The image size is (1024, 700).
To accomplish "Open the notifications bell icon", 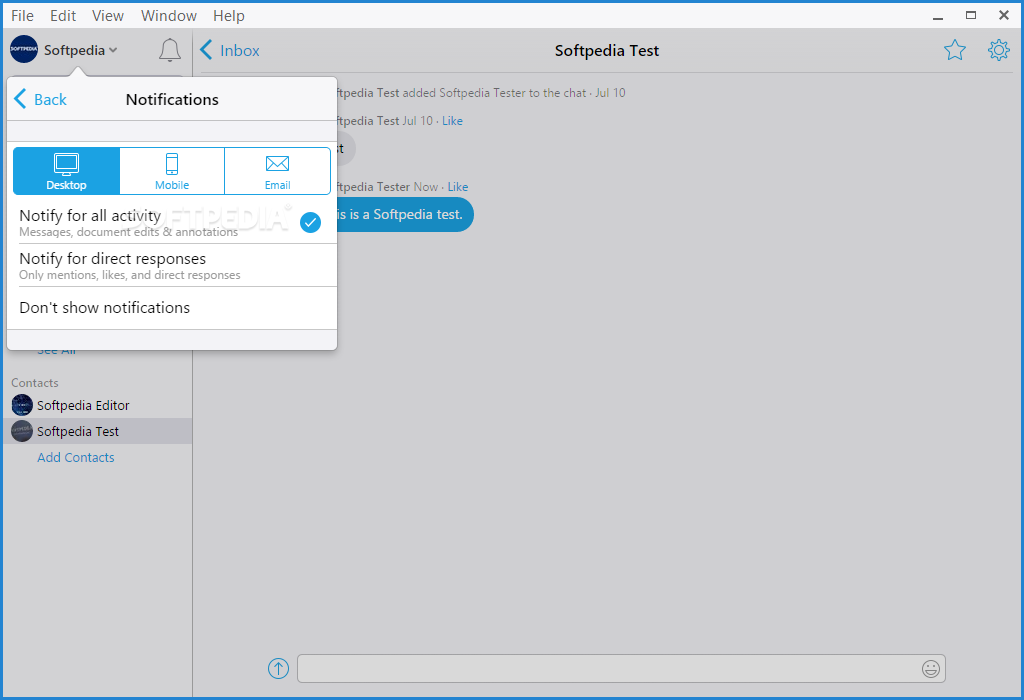I will coord(170,50).
